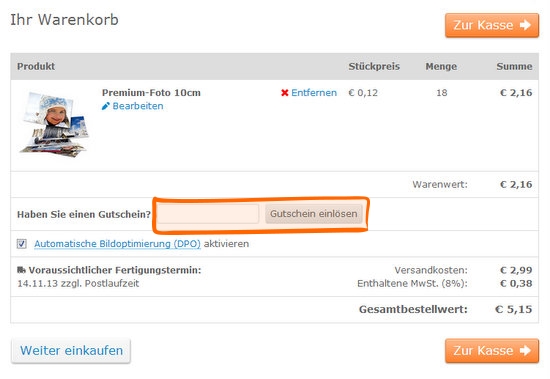Viewport: 550px width, 379px height.
Task: Click the Summe column header
Action: 514,66
